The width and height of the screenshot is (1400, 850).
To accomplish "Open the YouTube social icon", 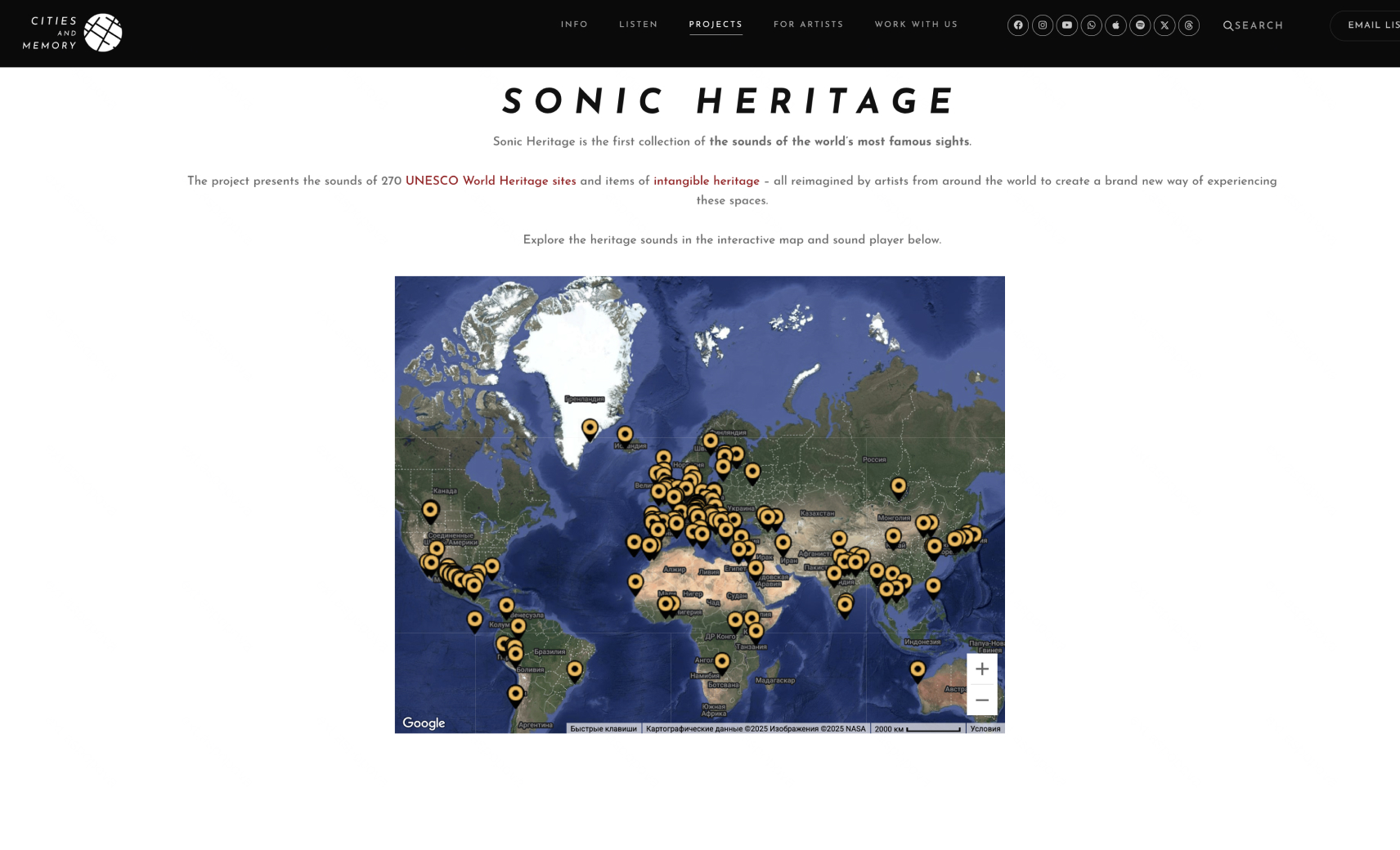I will (1067, 25).
